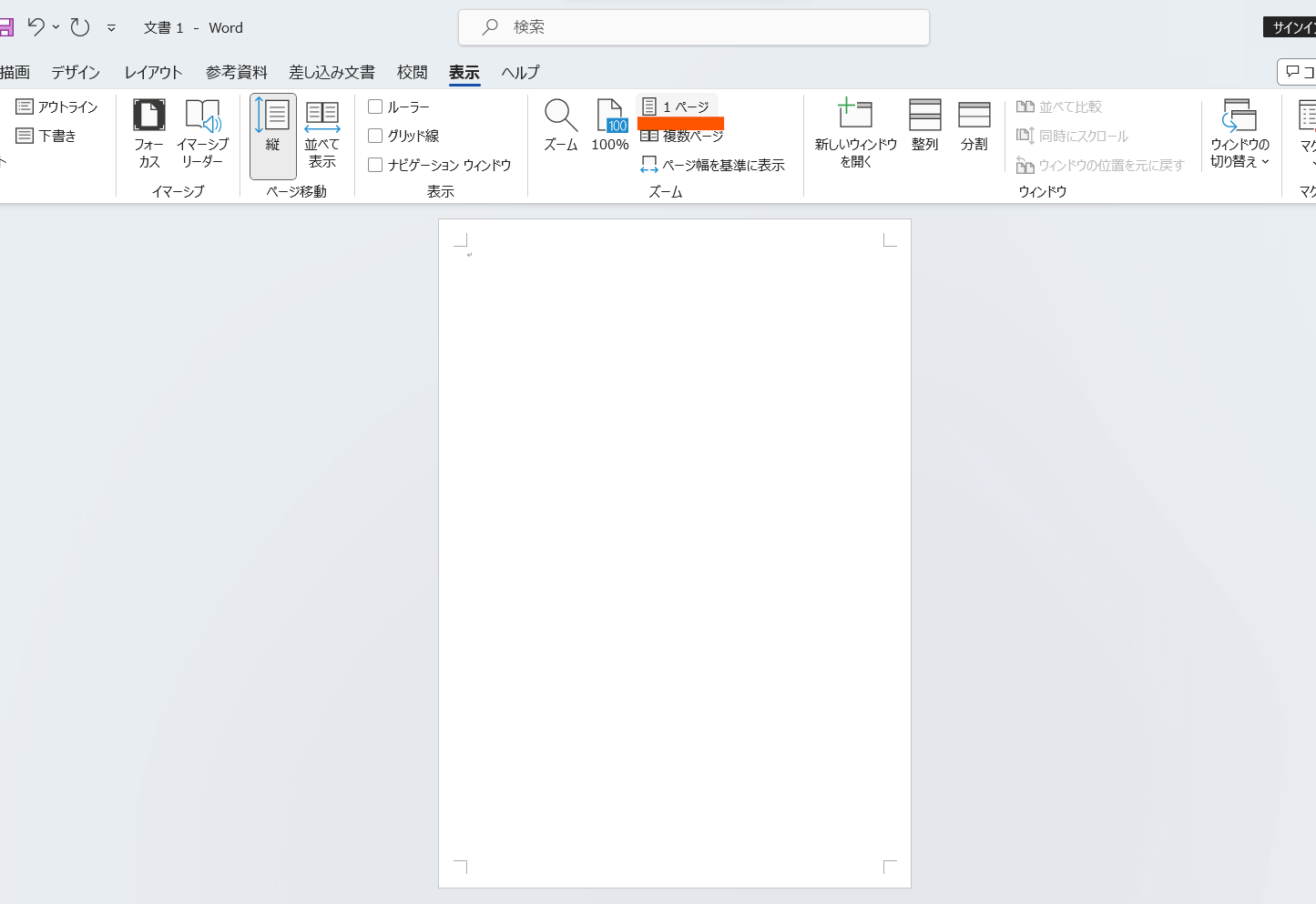The image size is (1316, 904).
Task: Open the ズーム magnifier dialog
Action: pyautogui.click(x=560, y=125)
